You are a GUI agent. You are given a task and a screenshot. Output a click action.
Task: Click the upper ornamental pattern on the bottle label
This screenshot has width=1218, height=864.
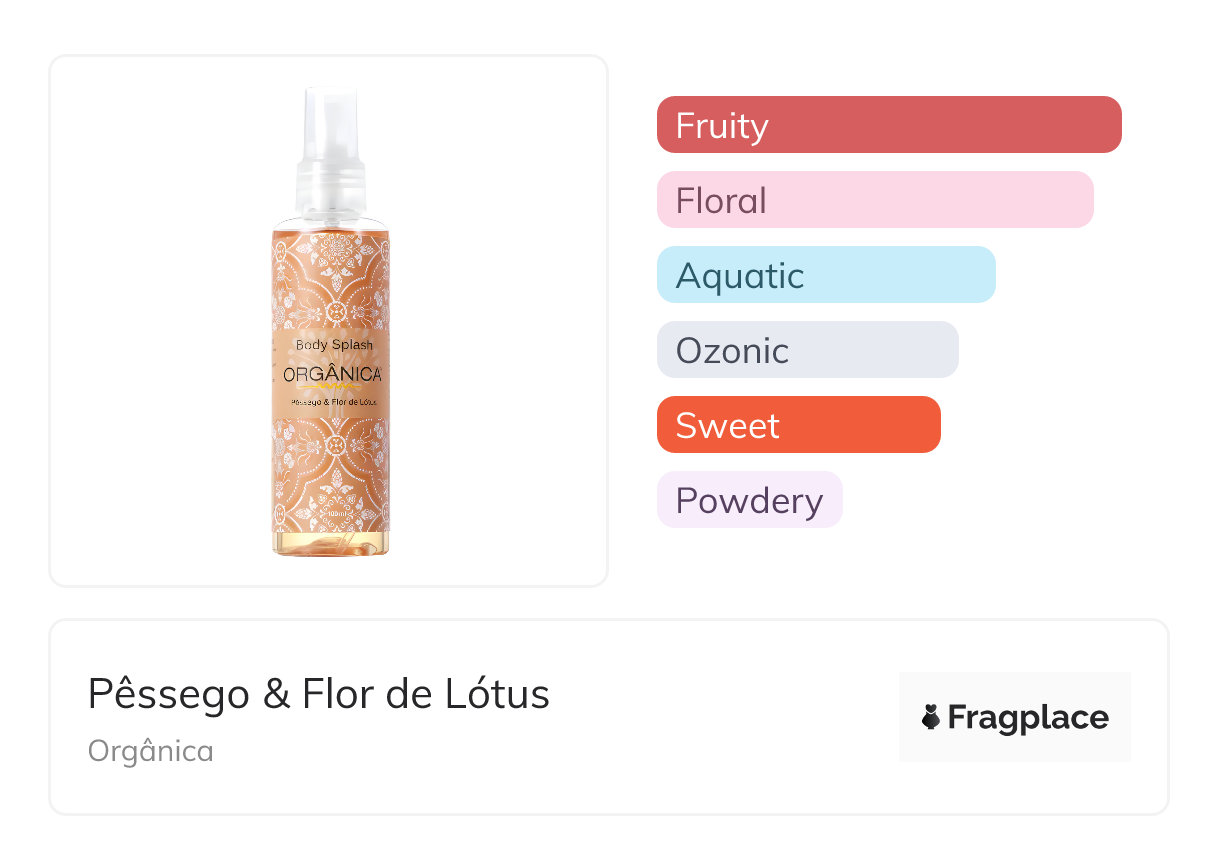click(x=331, y=282)
